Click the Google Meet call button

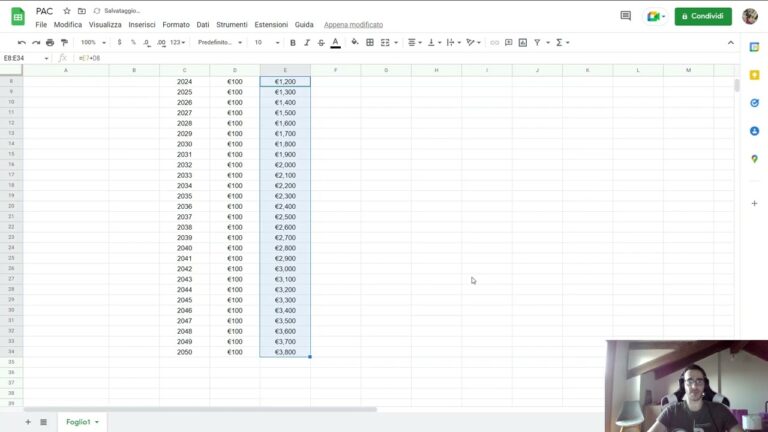coord(655,16)
